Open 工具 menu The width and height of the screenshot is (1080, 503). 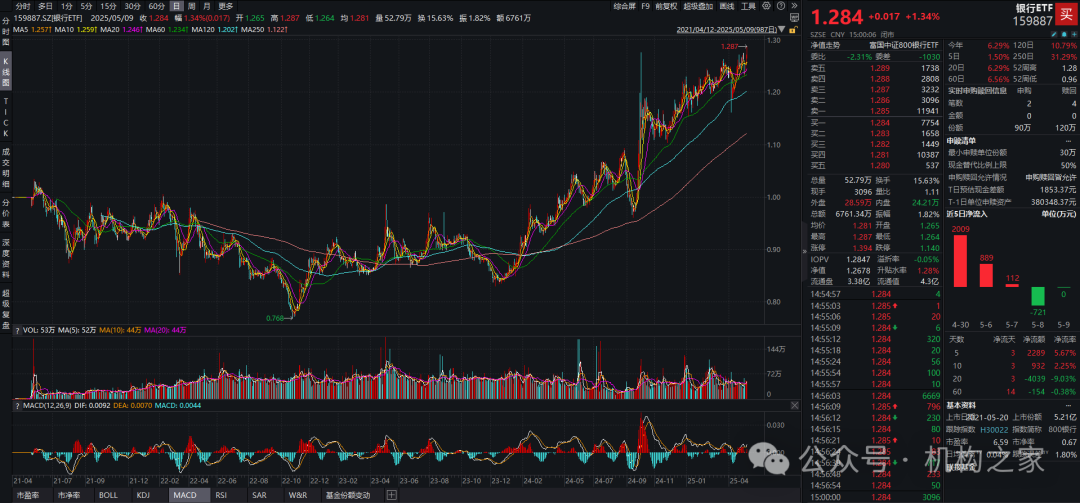click(x=748, y=6)
